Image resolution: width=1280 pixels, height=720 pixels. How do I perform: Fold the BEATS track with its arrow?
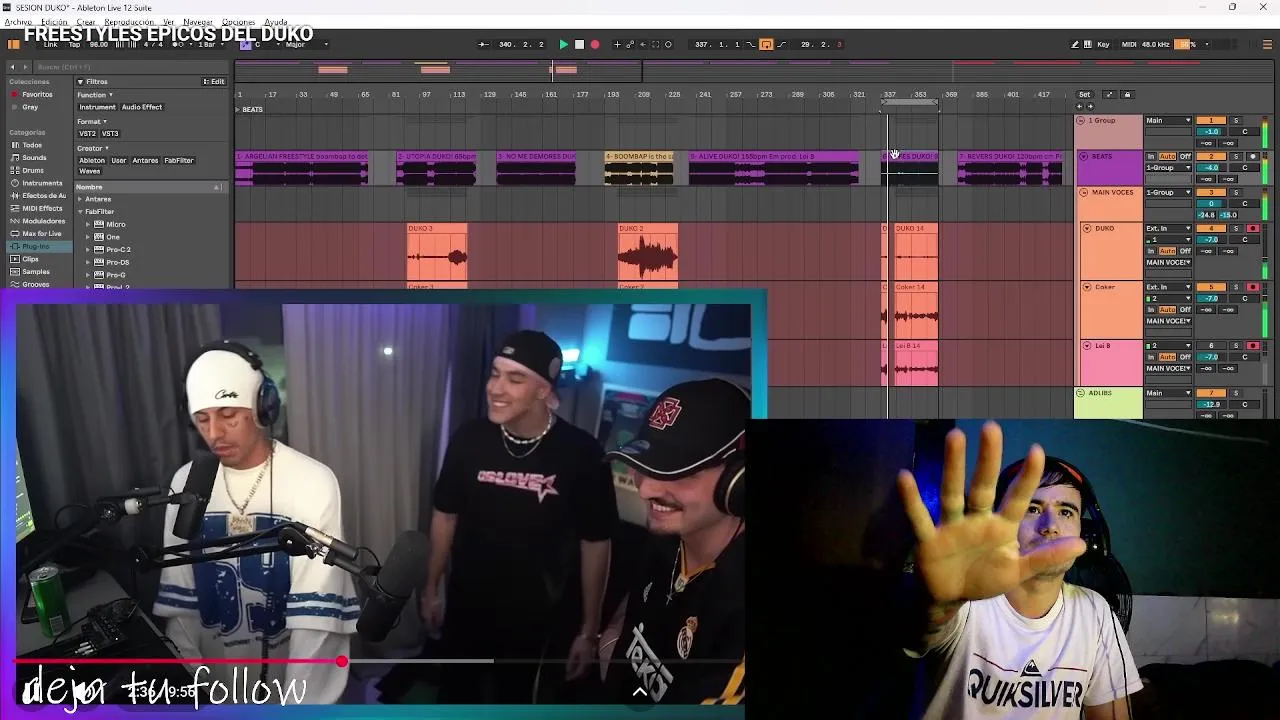coord(1084,156)
